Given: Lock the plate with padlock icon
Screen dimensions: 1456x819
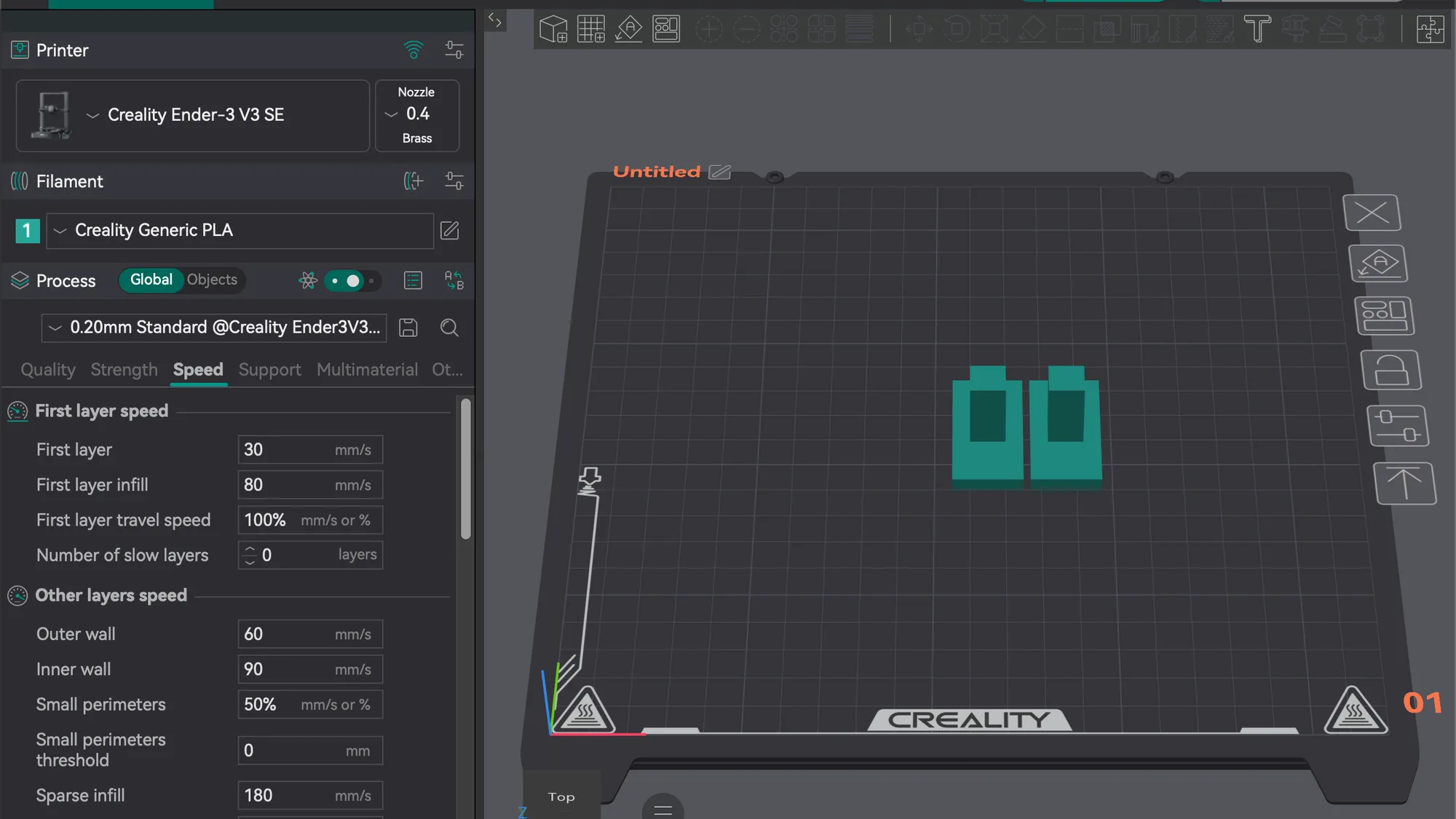Looking at the screenshot, I should coord(1391,370).
